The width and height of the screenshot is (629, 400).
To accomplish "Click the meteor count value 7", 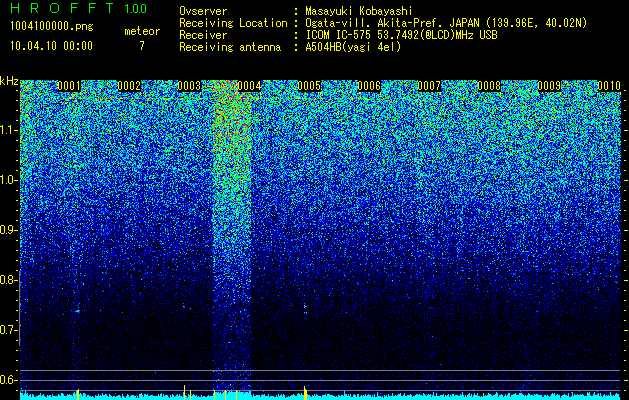I will (142, 46).
